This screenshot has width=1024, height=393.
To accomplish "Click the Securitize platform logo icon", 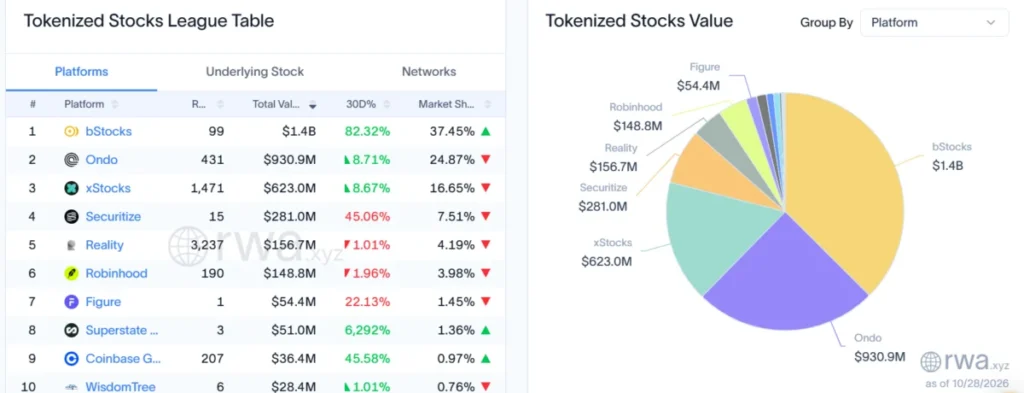I will click(71, 217).
